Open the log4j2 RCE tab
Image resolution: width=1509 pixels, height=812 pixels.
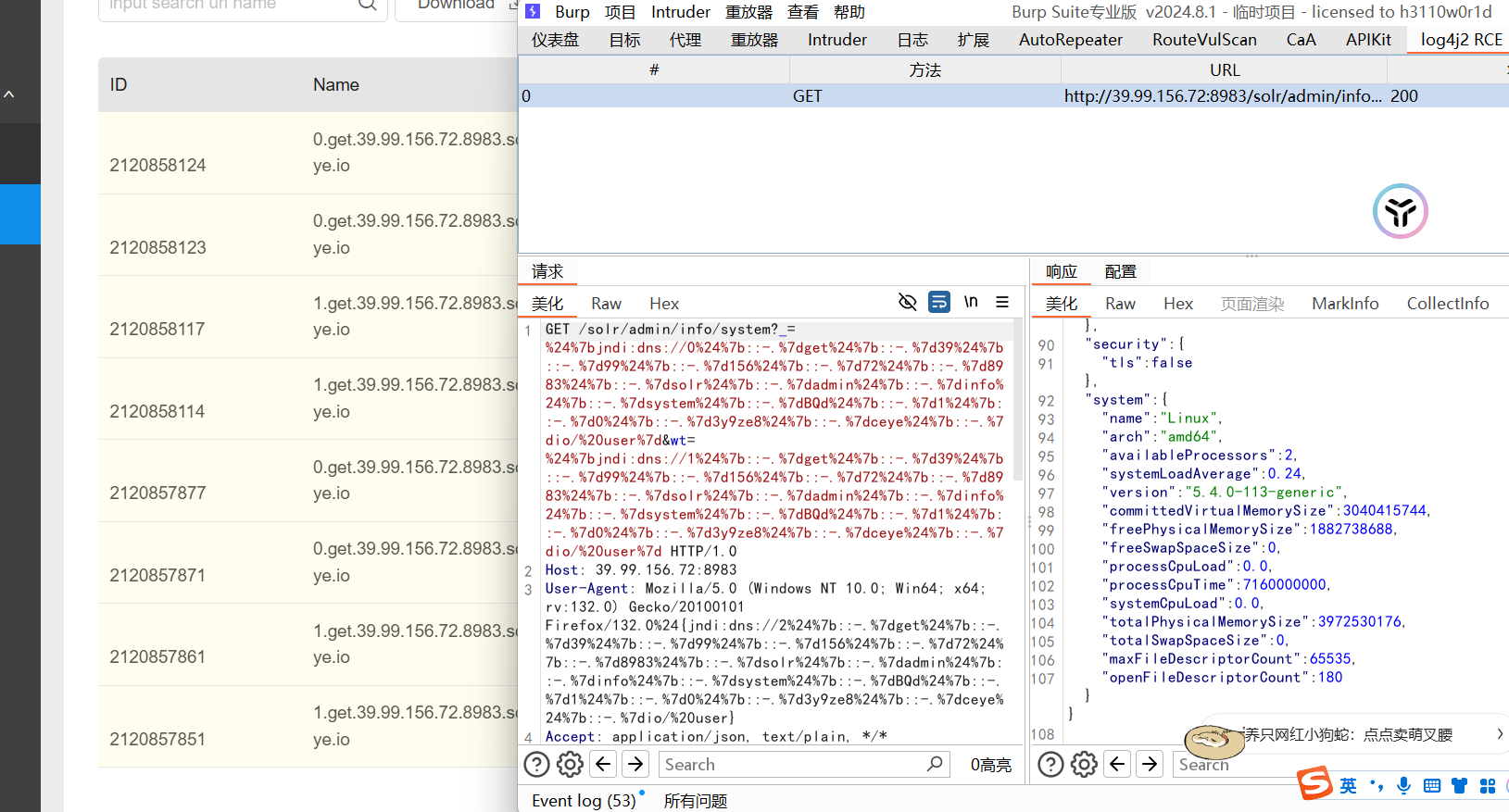click(x=1461, y=40)
